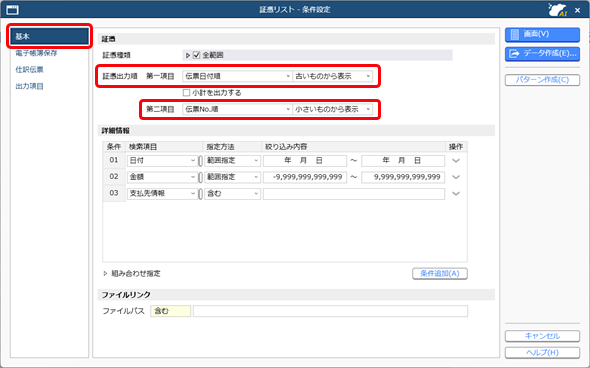The width and height of the screenshot is (590, 368).
Task: Select condition row number 03
Action: point(114,193)
